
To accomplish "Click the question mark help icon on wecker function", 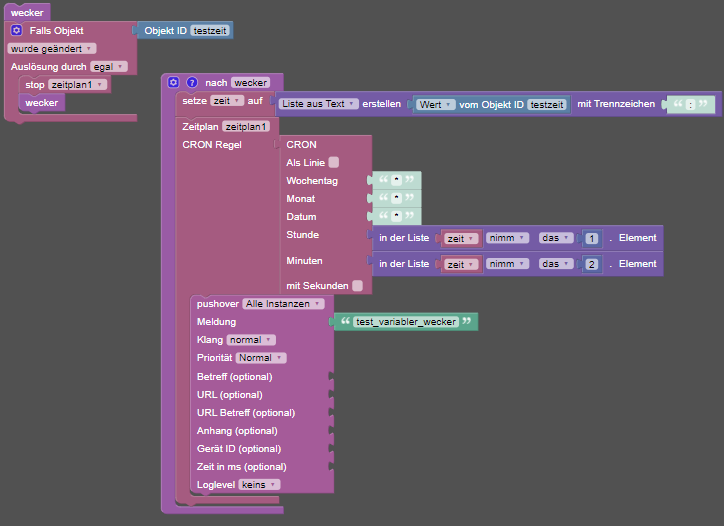I will (x=192, y=82).
